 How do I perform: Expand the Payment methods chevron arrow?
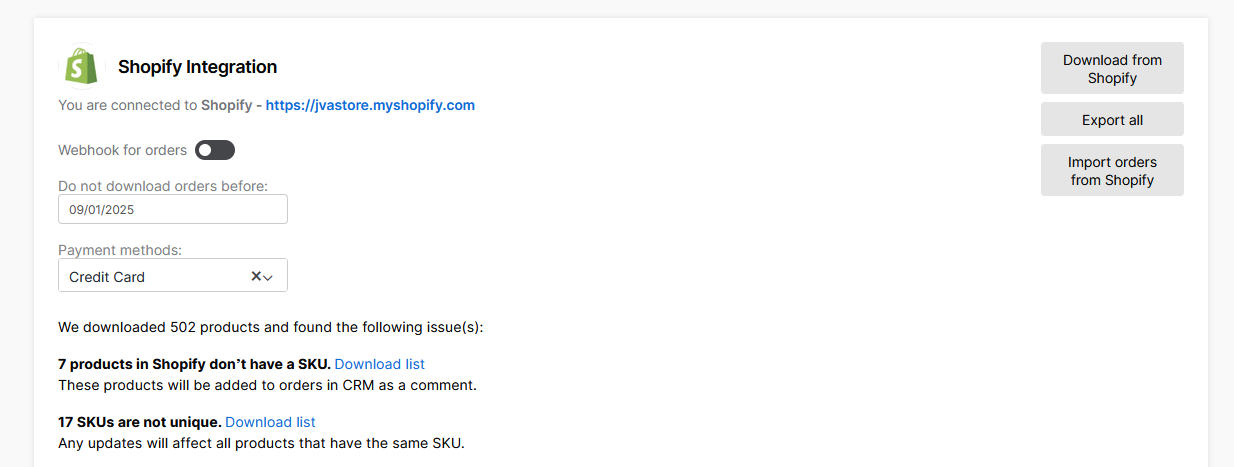click(268, 277)
